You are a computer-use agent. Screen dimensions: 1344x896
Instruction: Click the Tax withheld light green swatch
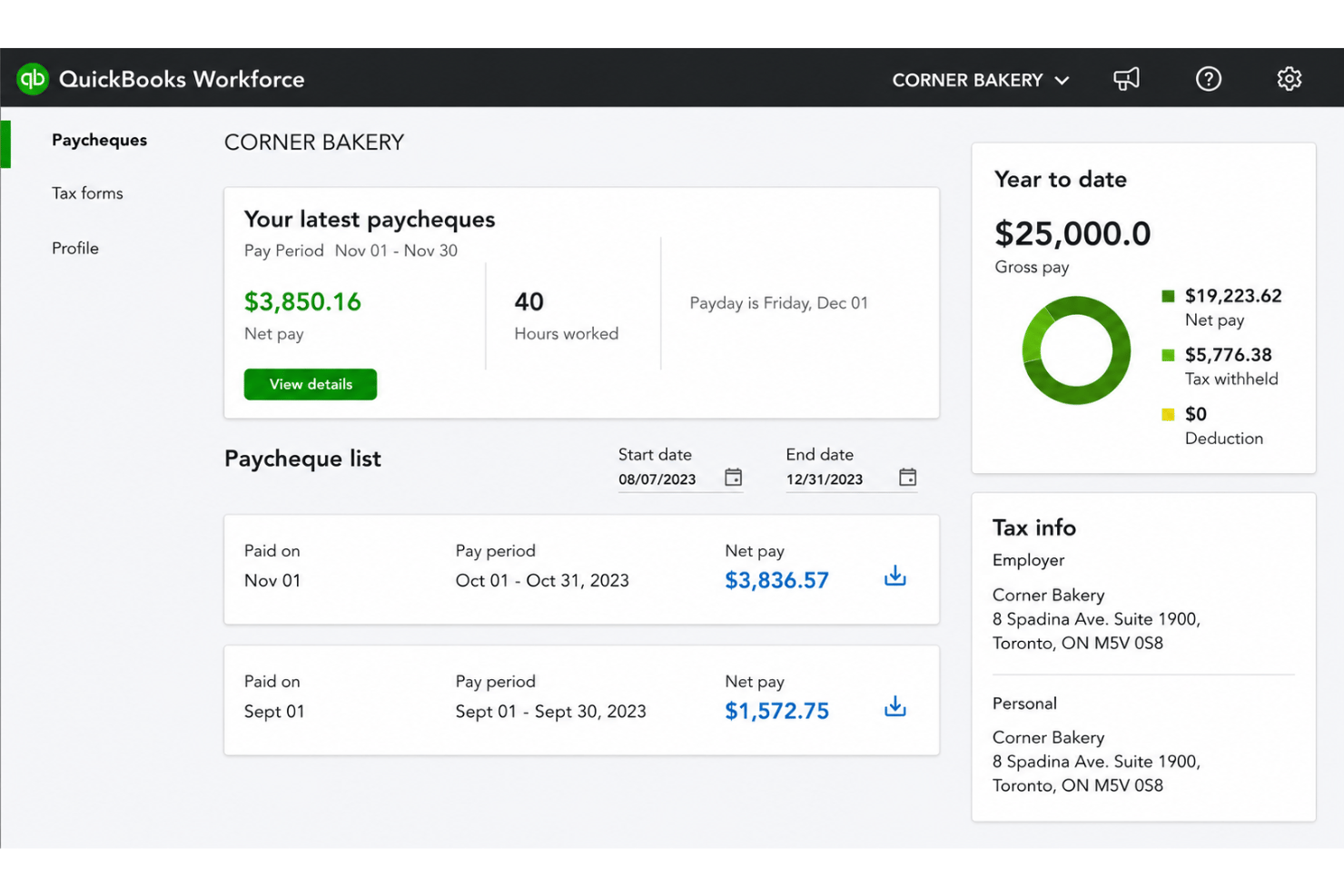(x=1168, y=355)
